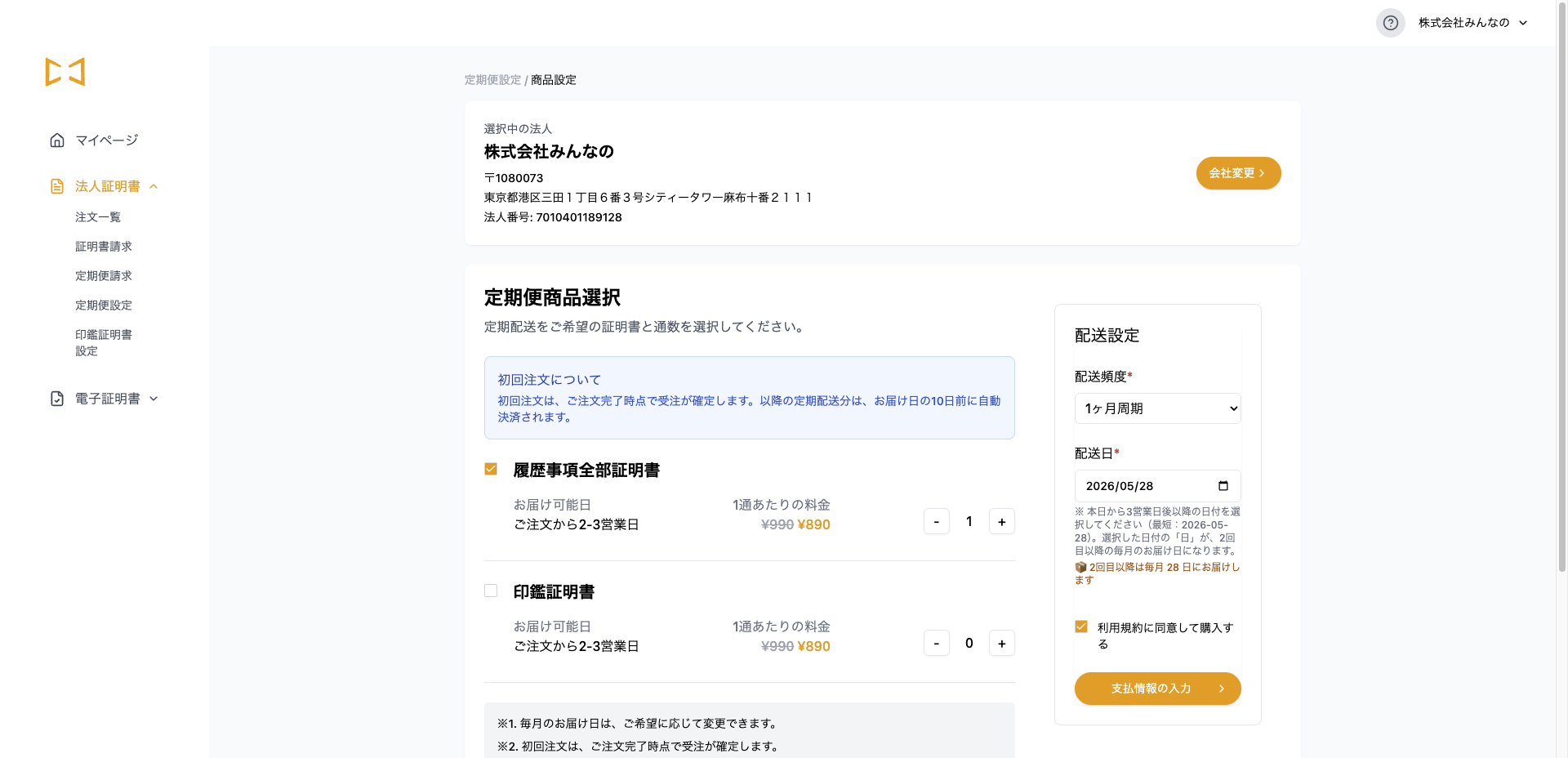This screenshot has width=1568, height=758.
Task: Click 定期便設定 breadcrumb link
Action: click(x=492, y=80)
